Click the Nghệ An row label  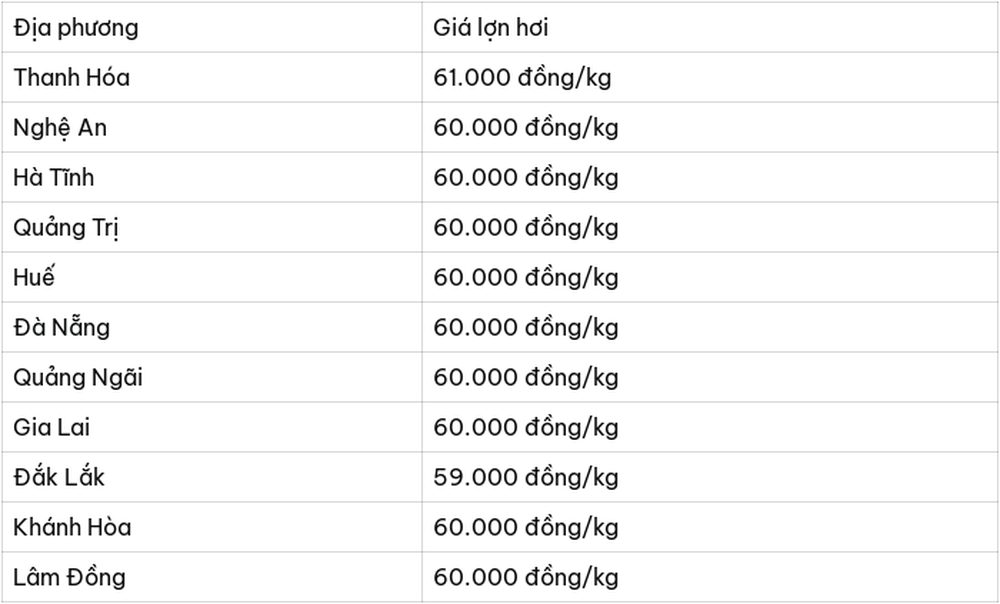point(212,128)
